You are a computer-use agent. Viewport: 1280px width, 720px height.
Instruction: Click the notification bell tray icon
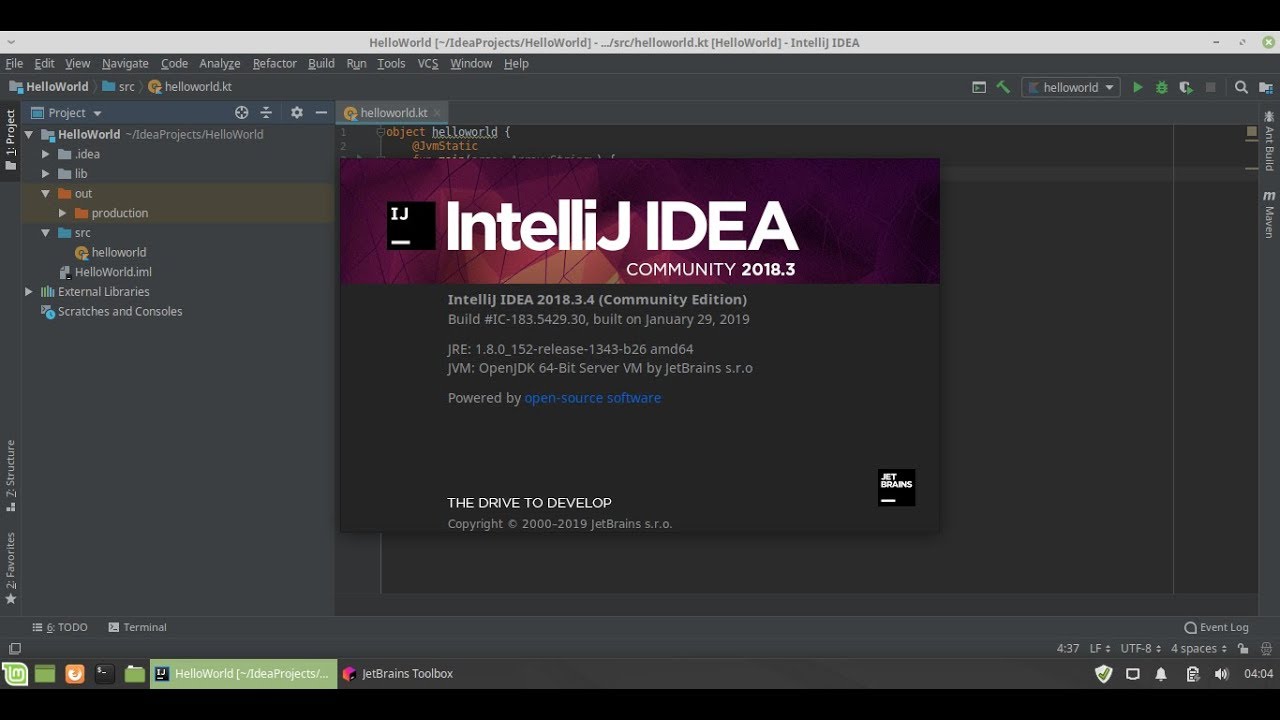(x=1161, y=674)
